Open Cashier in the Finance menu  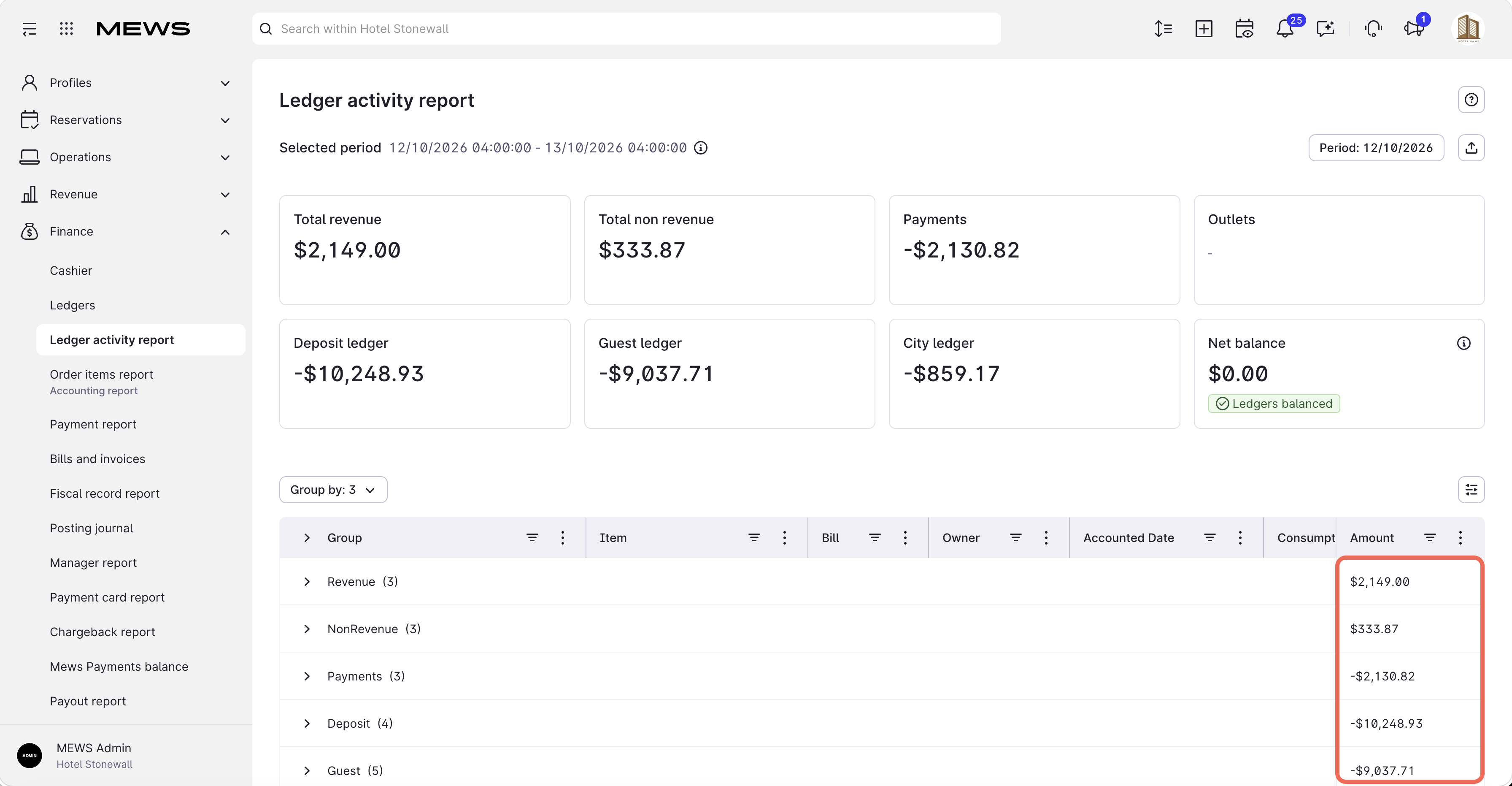pos(71,271)
